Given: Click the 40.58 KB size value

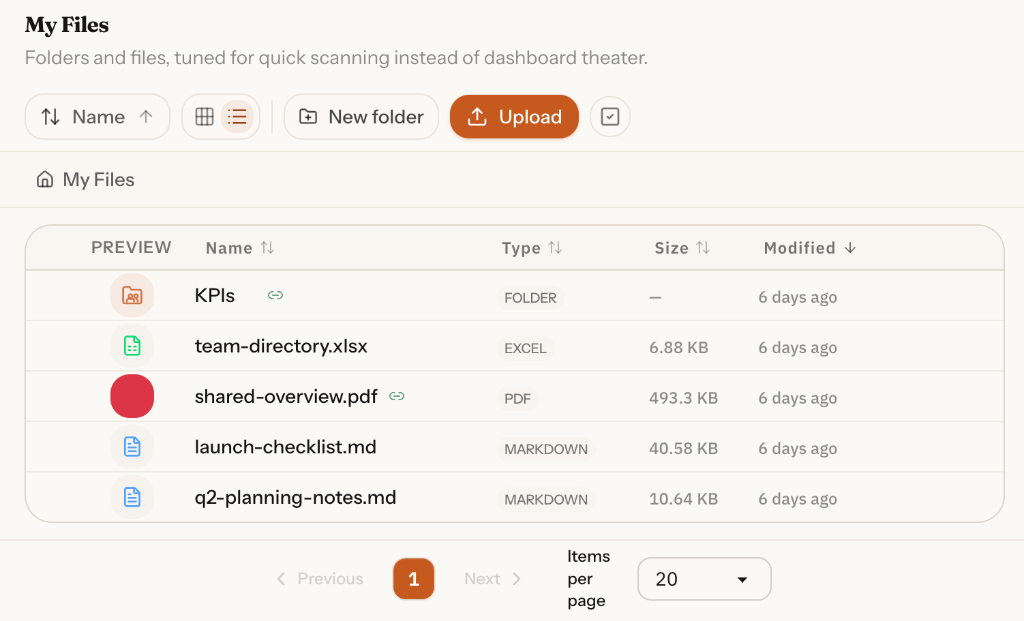Looking at the screenshot, I should 683,449.
